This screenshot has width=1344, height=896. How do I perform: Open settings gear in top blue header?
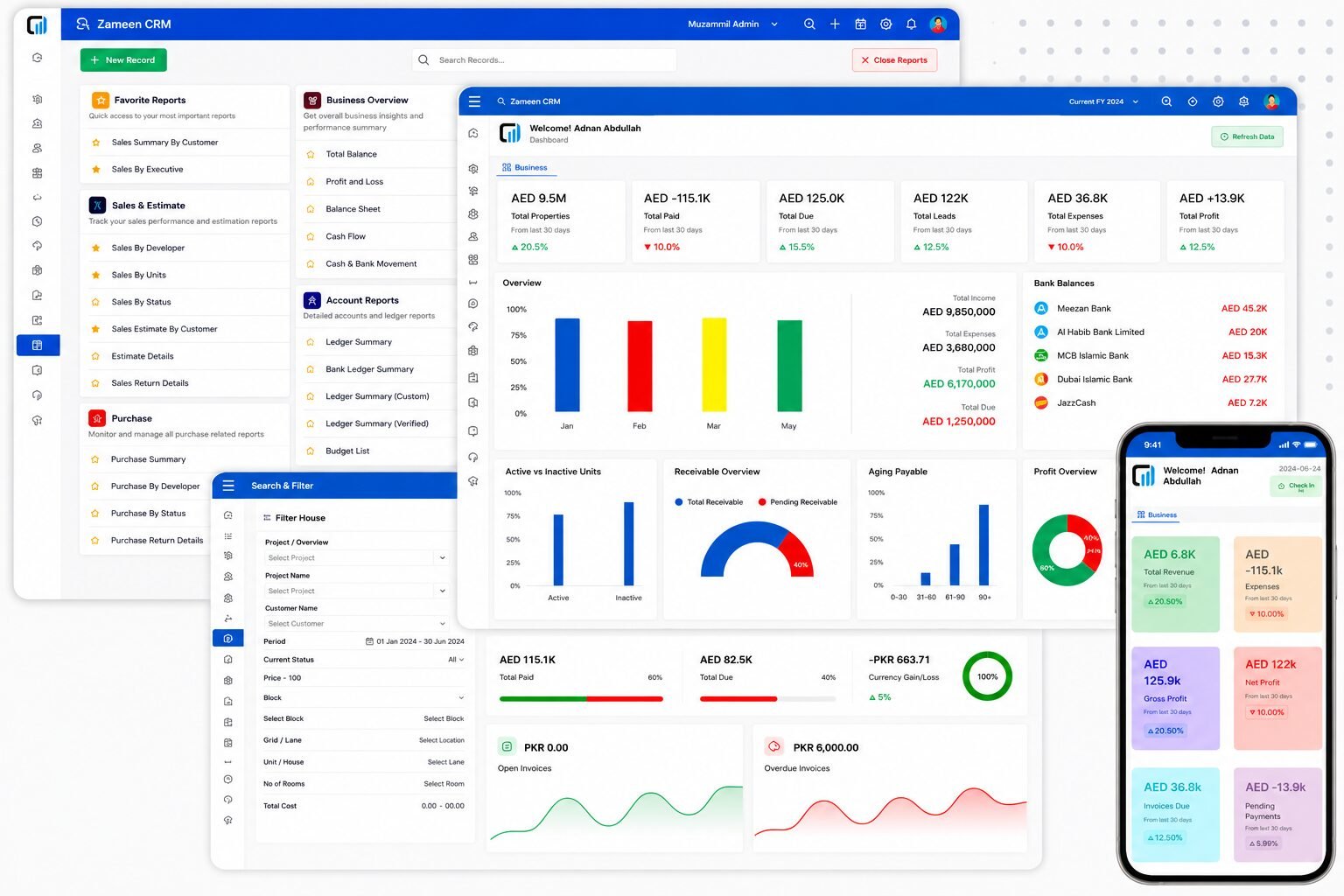point(885,24)
